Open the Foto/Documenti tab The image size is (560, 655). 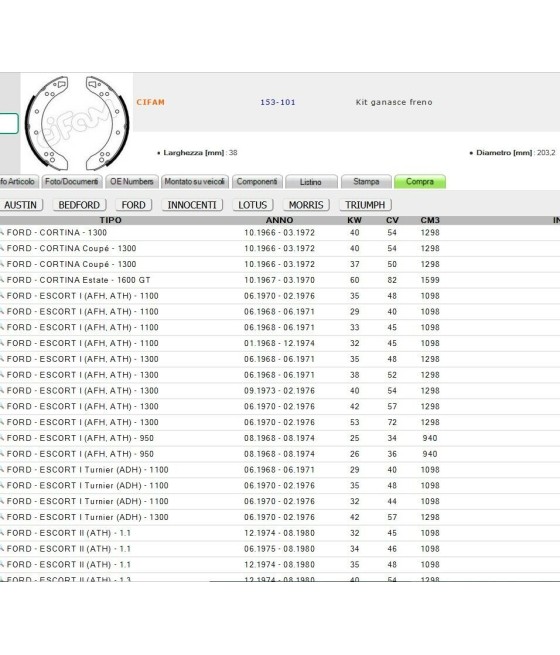pos(72,182)
